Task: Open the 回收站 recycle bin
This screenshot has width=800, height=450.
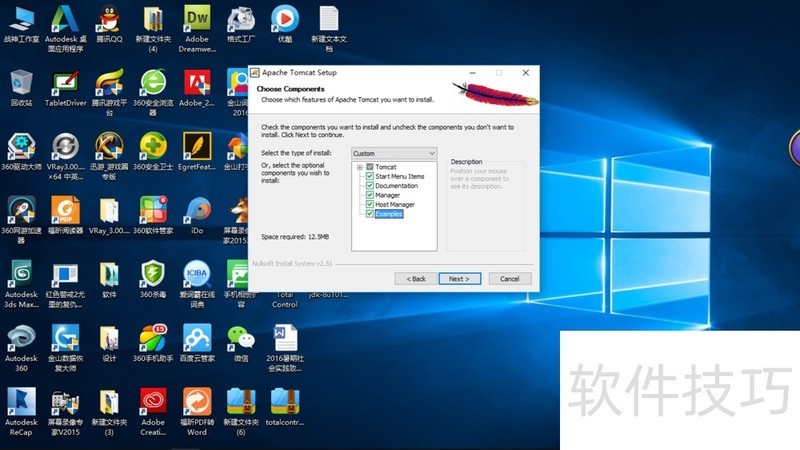Action: 21,84
